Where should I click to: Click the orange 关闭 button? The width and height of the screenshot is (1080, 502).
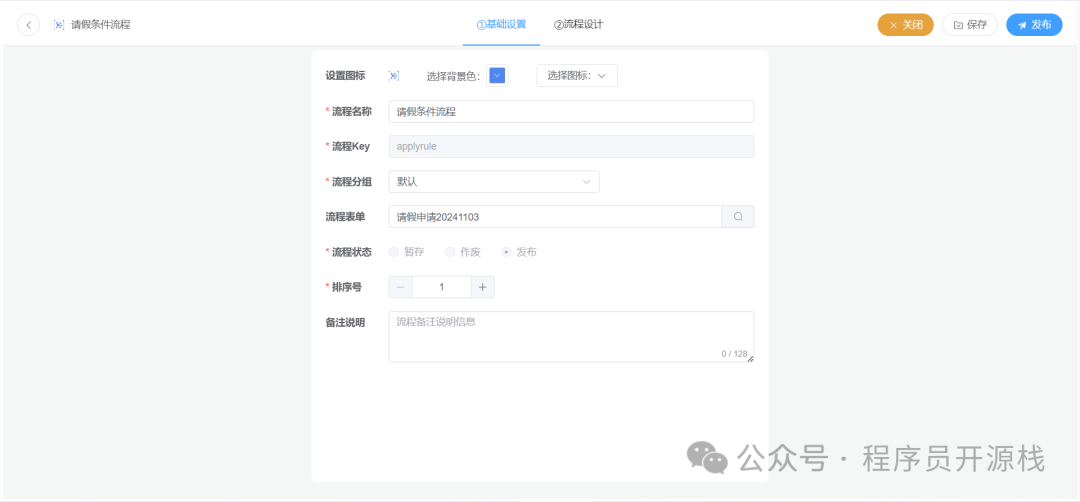905,25
